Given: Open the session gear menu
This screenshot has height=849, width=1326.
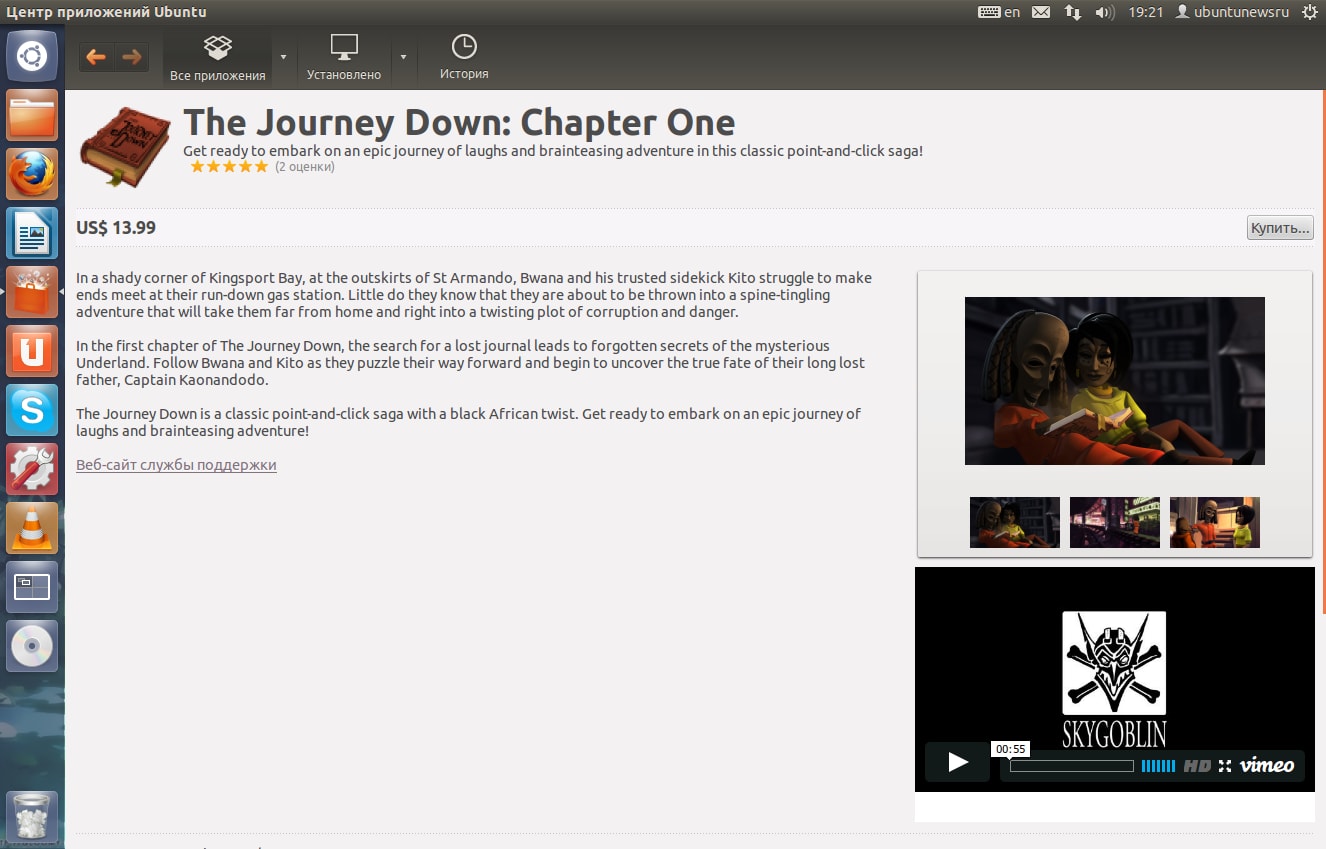Looking at the screenshot, I should point(1310,12).
